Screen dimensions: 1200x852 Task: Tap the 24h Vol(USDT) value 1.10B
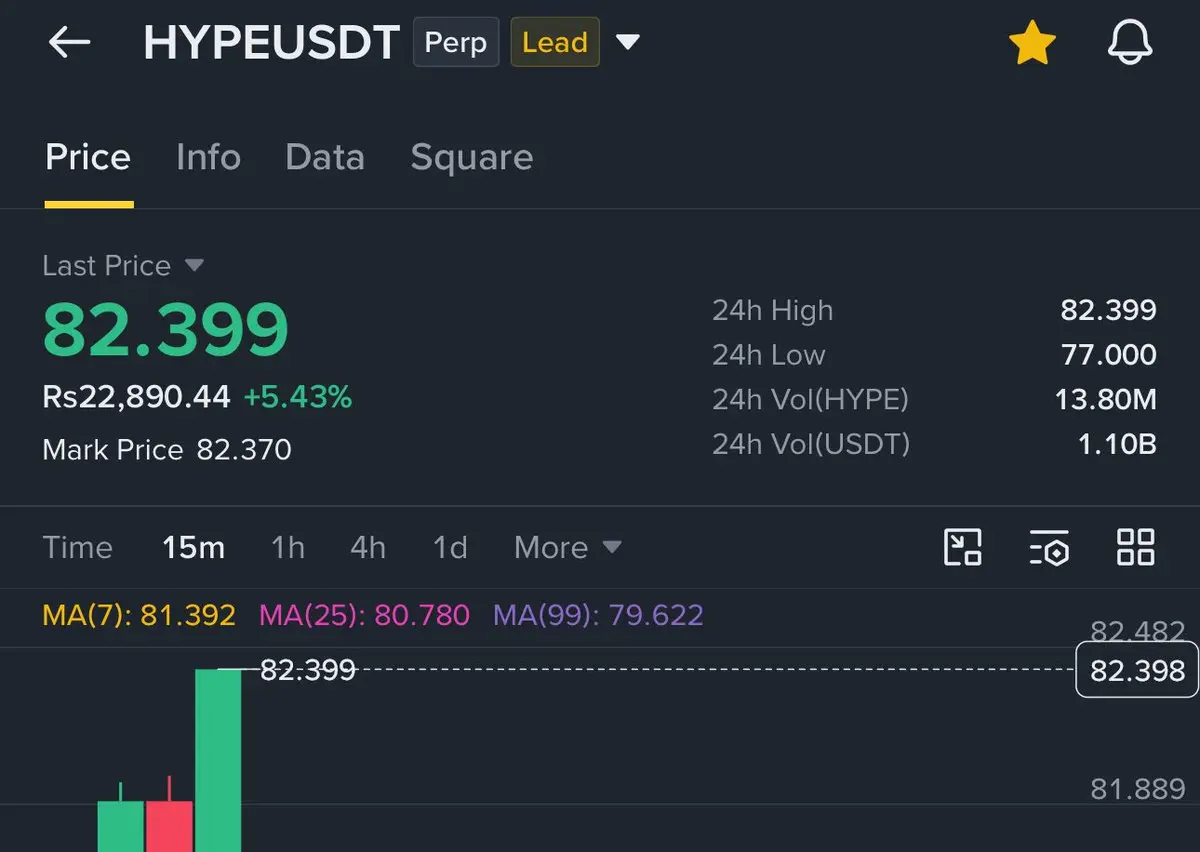pos(1116,443)
